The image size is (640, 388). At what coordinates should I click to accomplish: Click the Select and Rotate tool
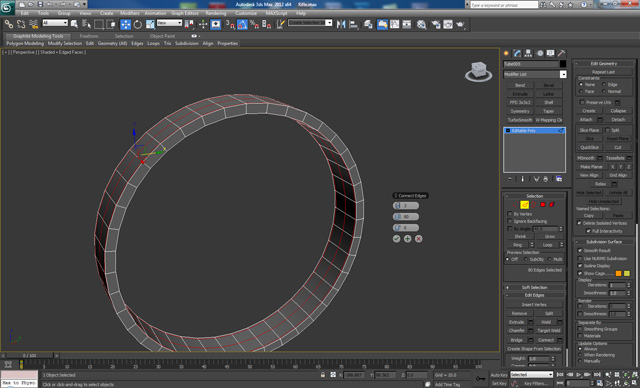click(138, 24)
